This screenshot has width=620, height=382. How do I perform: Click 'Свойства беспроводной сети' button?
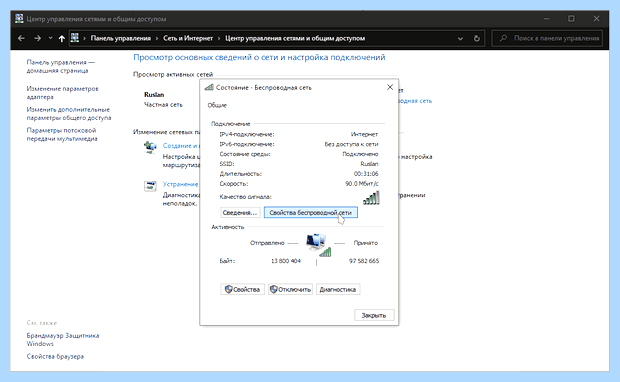(310, 212)
